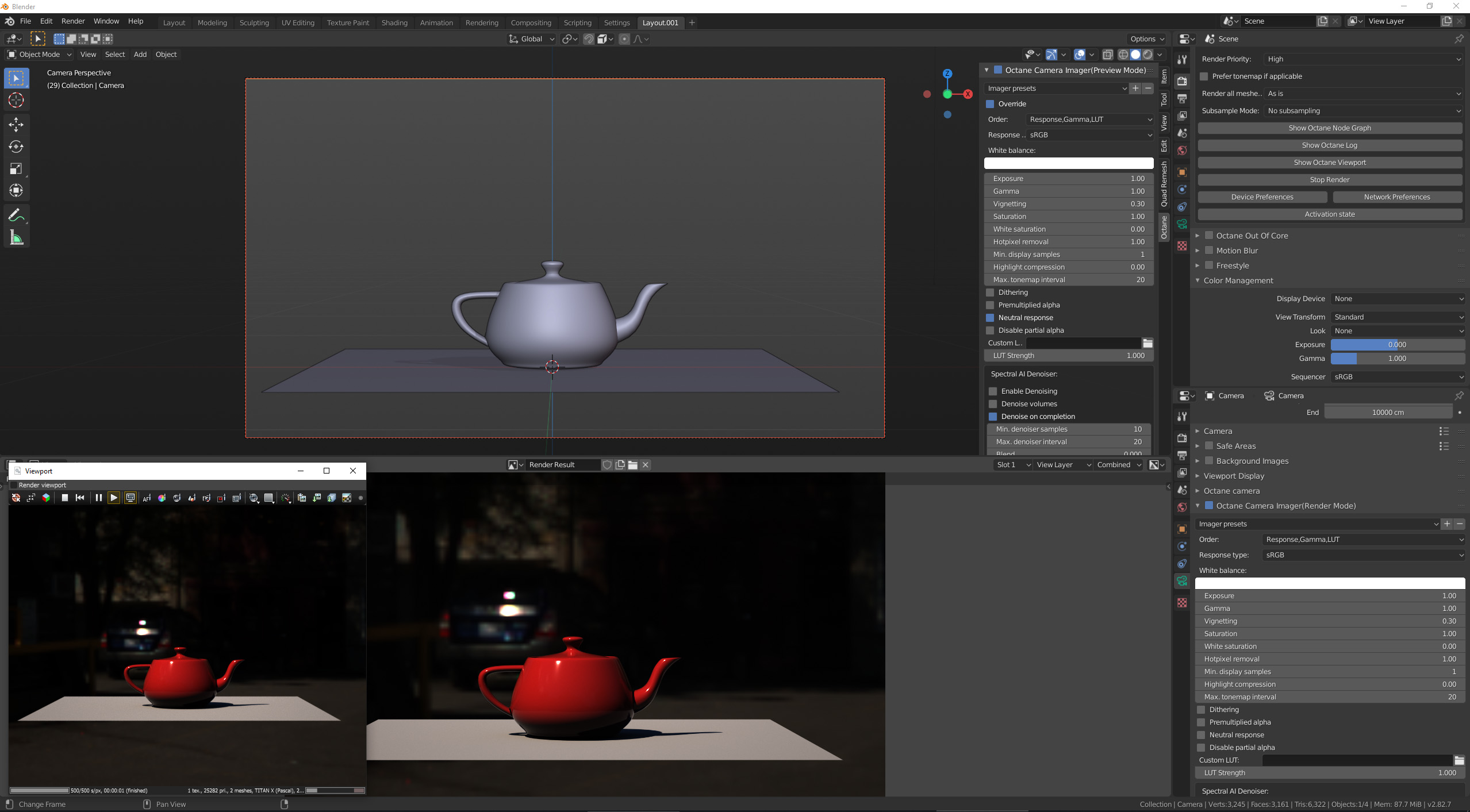Adjust Color Management Exposure slider
The height and width of the screenshot is (812, 1470).
coord(1397,345)
